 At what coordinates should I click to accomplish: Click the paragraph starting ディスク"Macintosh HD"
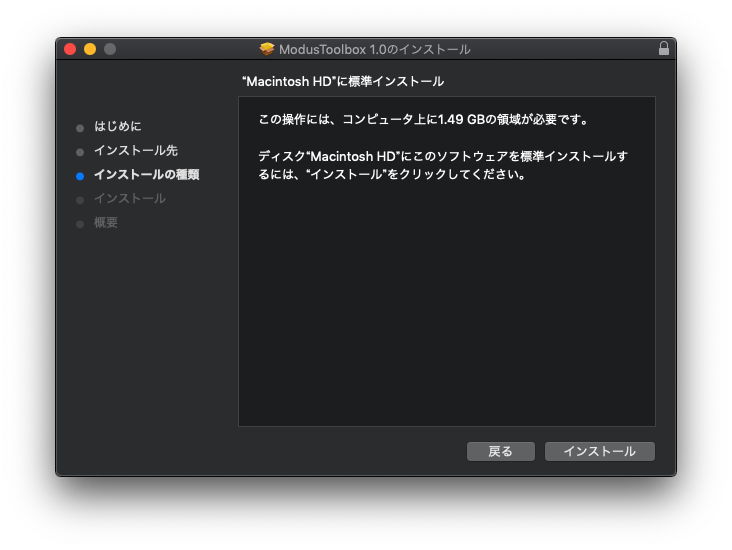coord(443,165)
